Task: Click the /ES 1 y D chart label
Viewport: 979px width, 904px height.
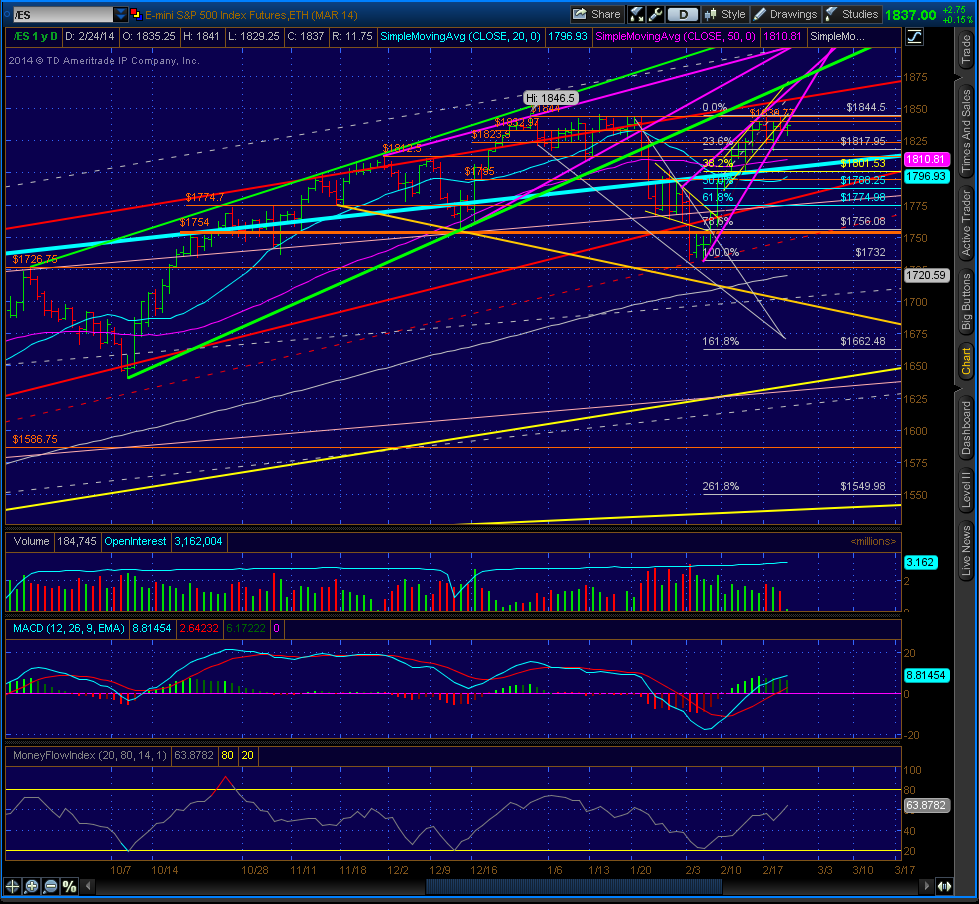Action: tap(36, 37)
